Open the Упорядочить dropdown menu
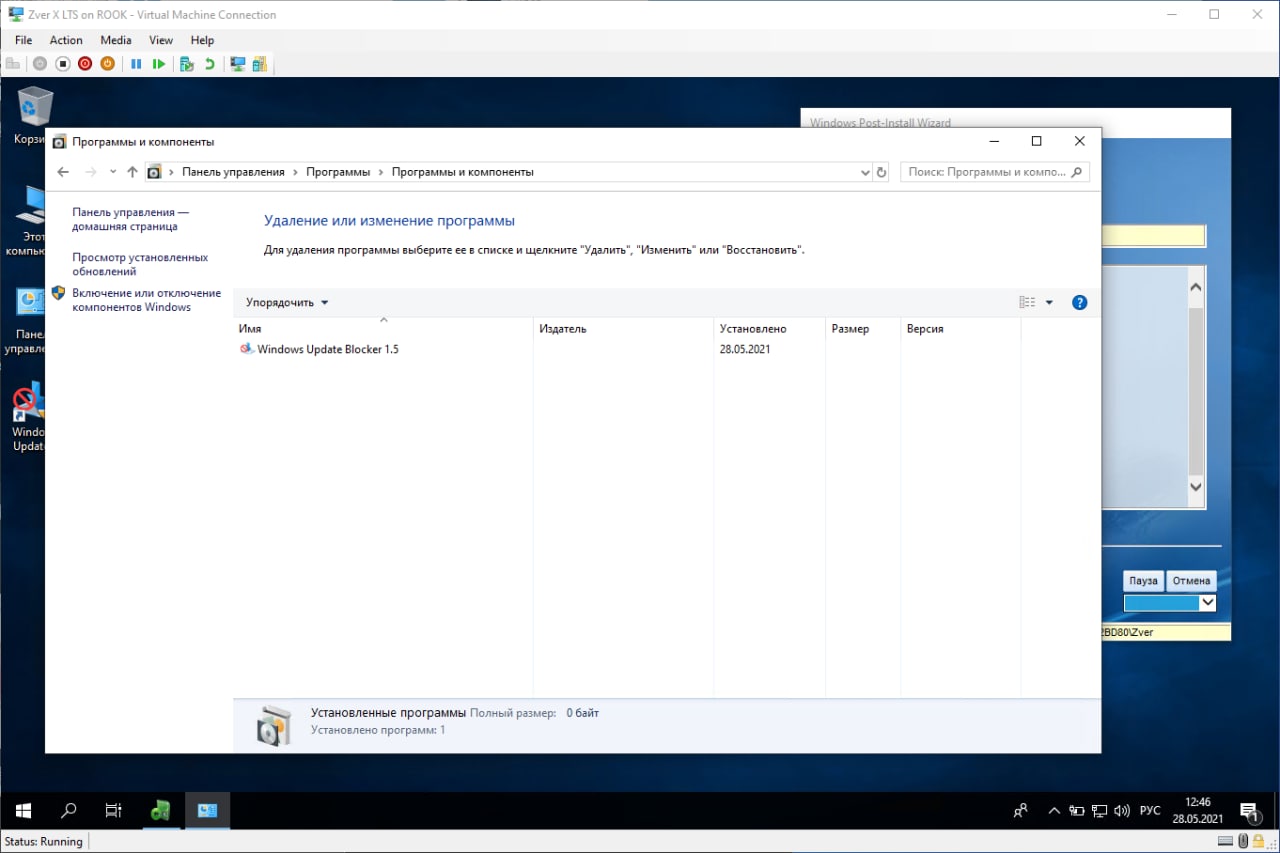The image size is (1280, 853). coord(287,302)
